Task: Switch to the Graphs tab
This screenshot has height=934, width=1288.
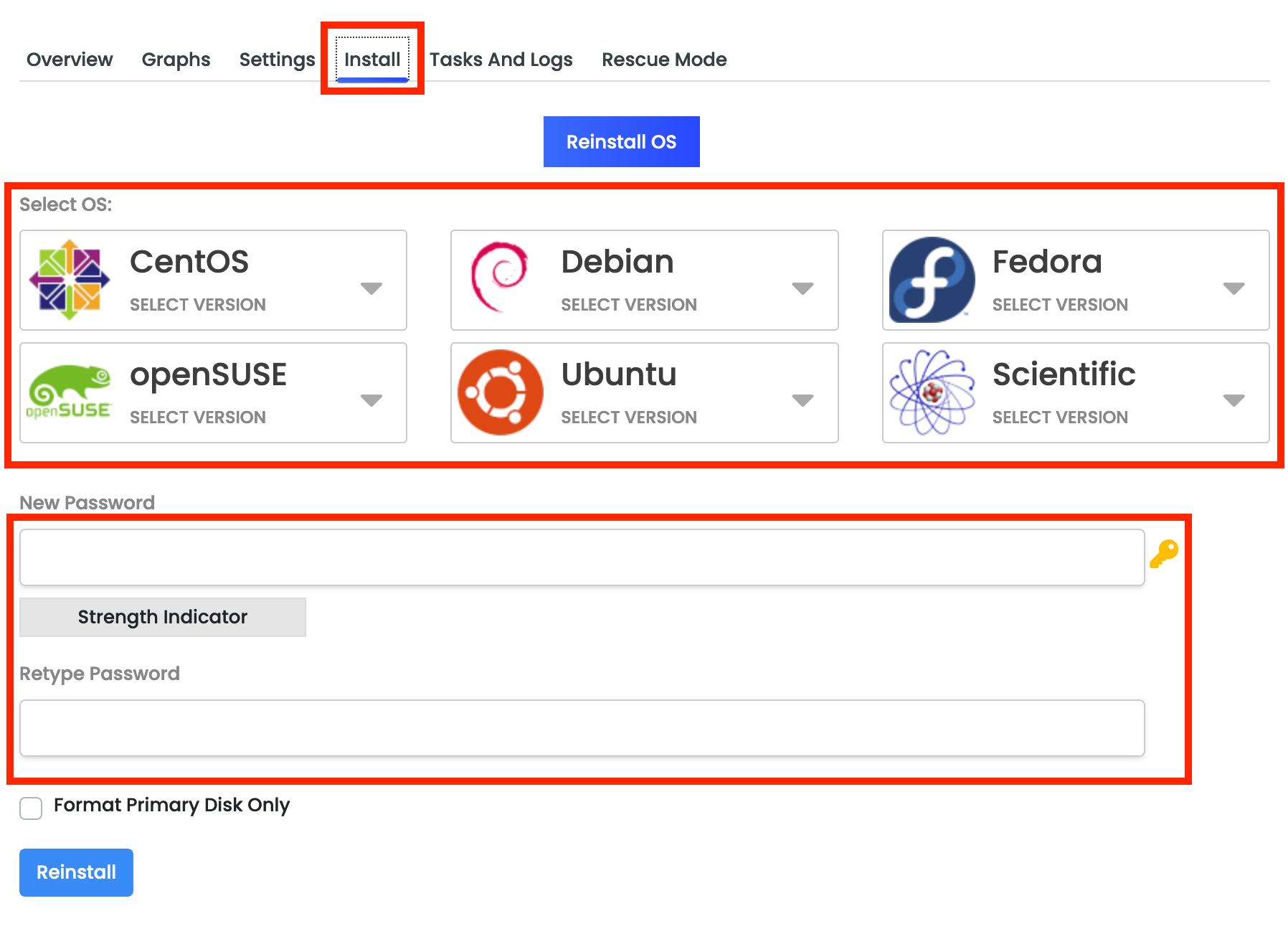Action: coord(176,60)
